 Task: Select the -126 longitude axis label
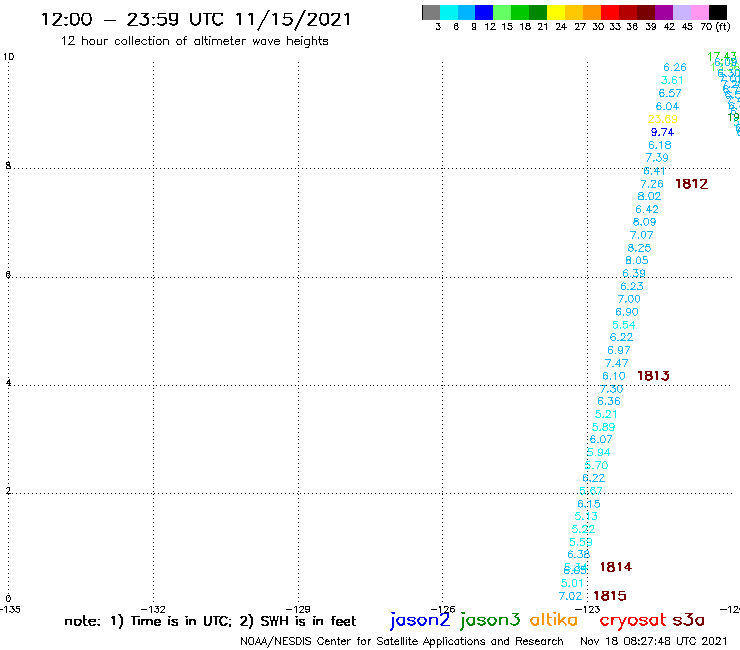pyautogui.click(x=443, y=609)
